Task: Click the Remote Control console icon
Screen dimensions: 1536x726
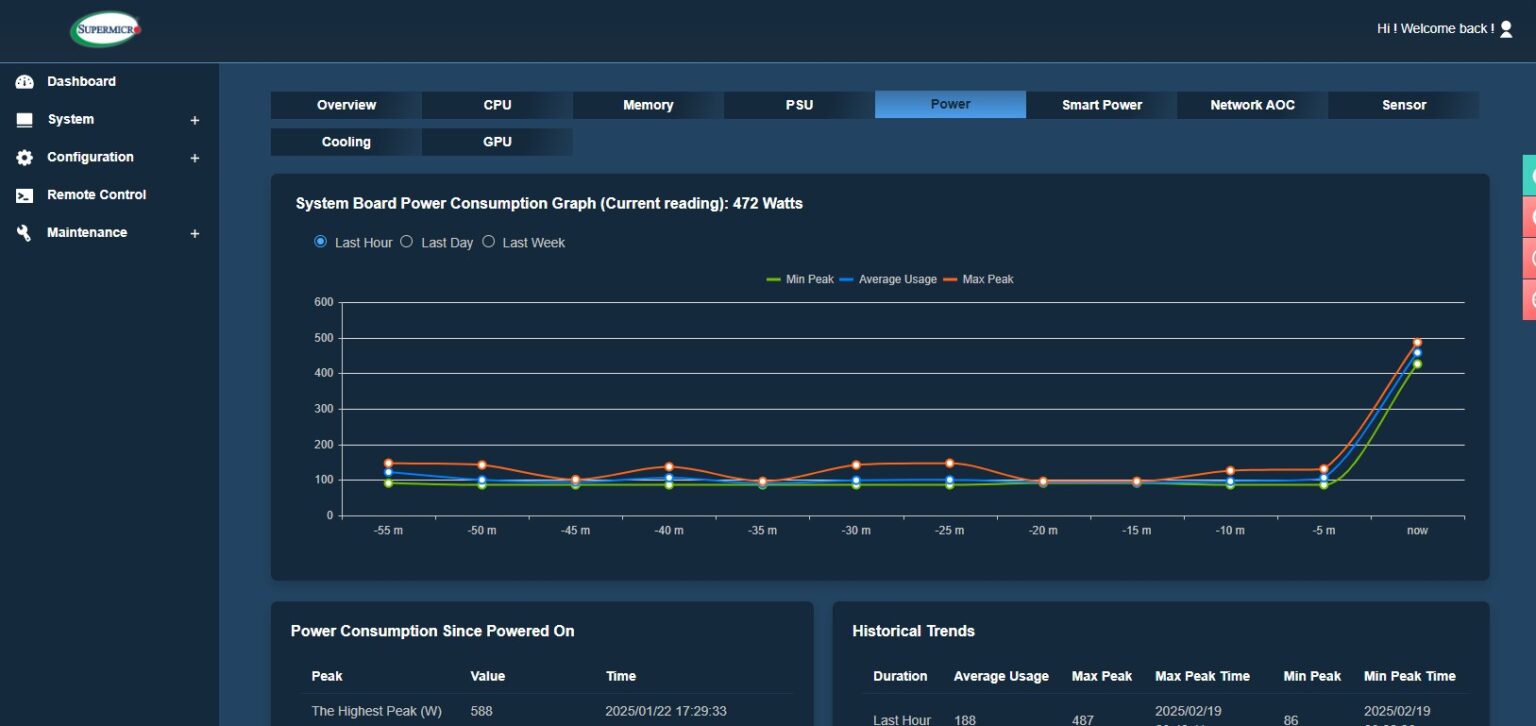Action: pyautogui.click(x=25, y=196)
